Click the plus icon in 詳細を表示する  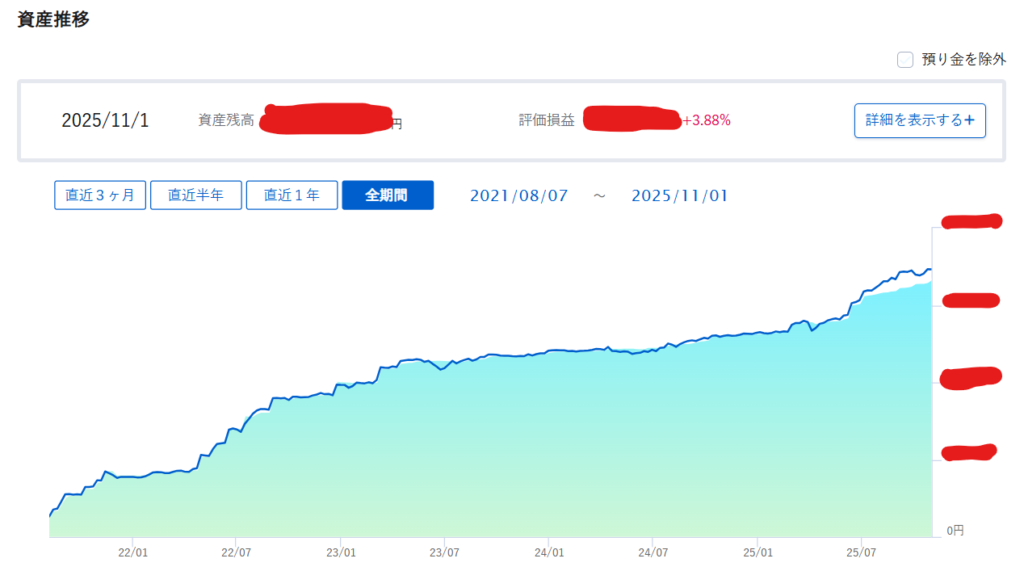(970, 120)
